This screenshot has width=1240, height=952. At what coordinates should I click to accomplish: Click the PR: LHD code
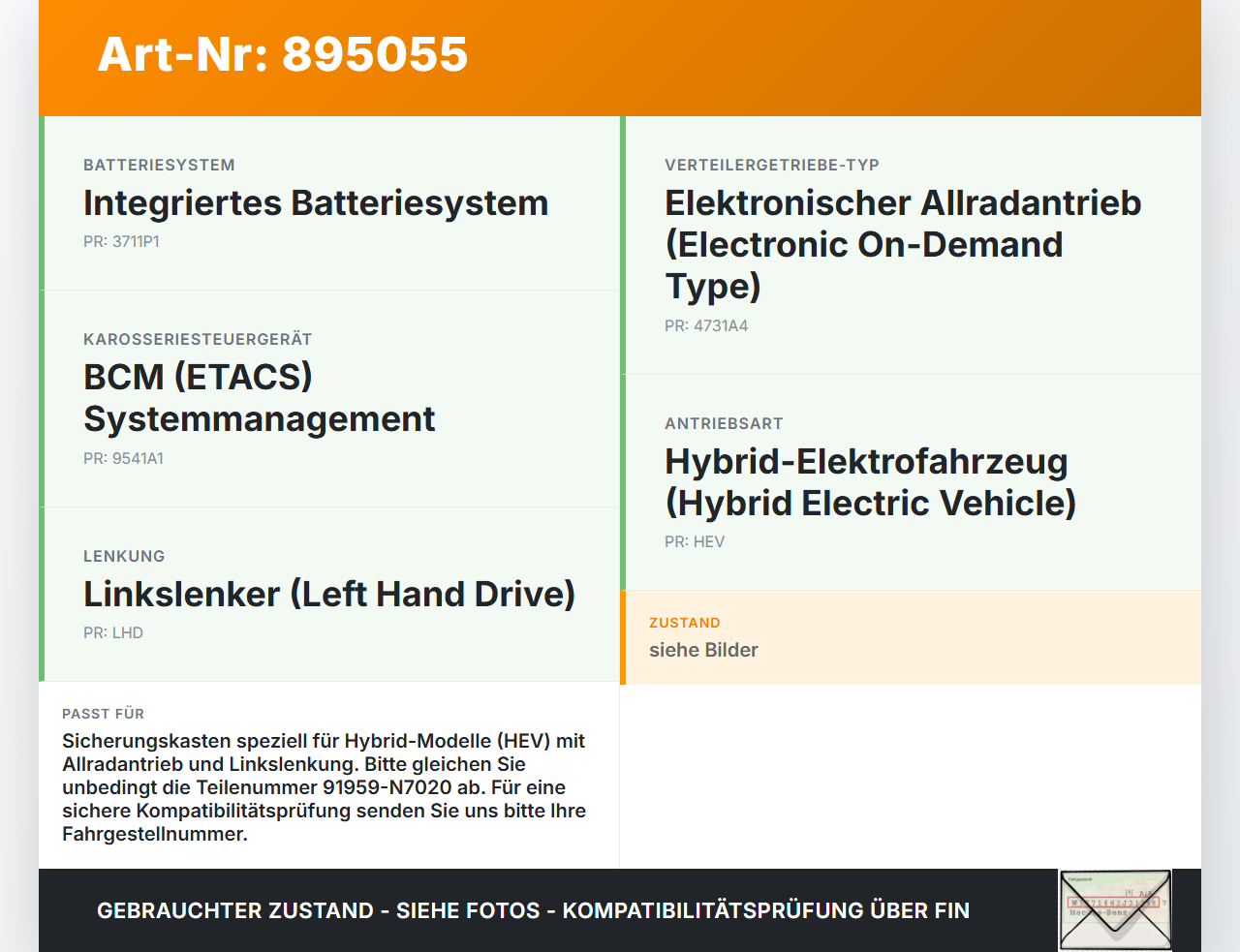(113, 632)
